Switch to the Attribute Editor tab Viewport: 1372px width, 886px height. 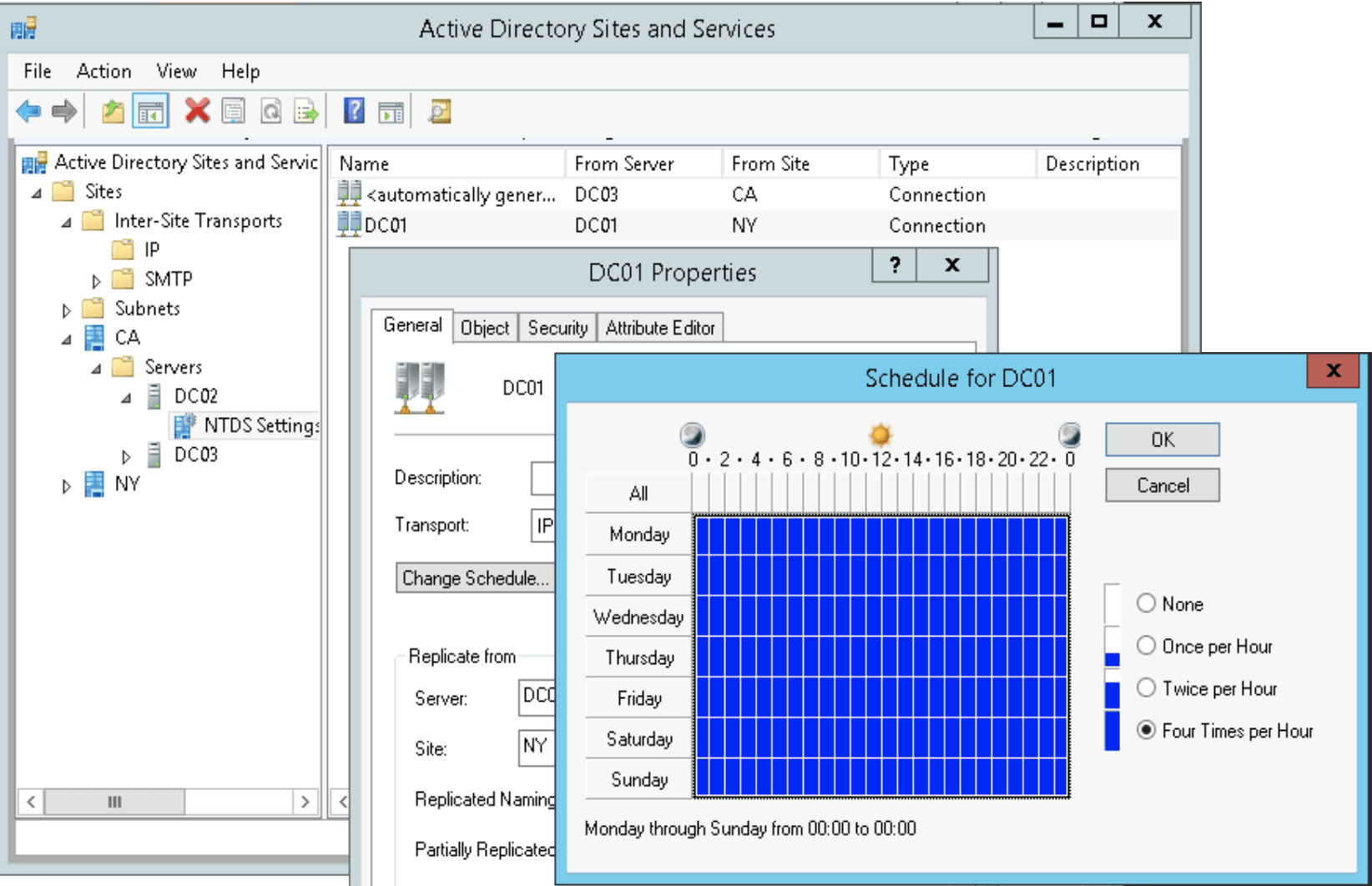(x=660, y=328)
